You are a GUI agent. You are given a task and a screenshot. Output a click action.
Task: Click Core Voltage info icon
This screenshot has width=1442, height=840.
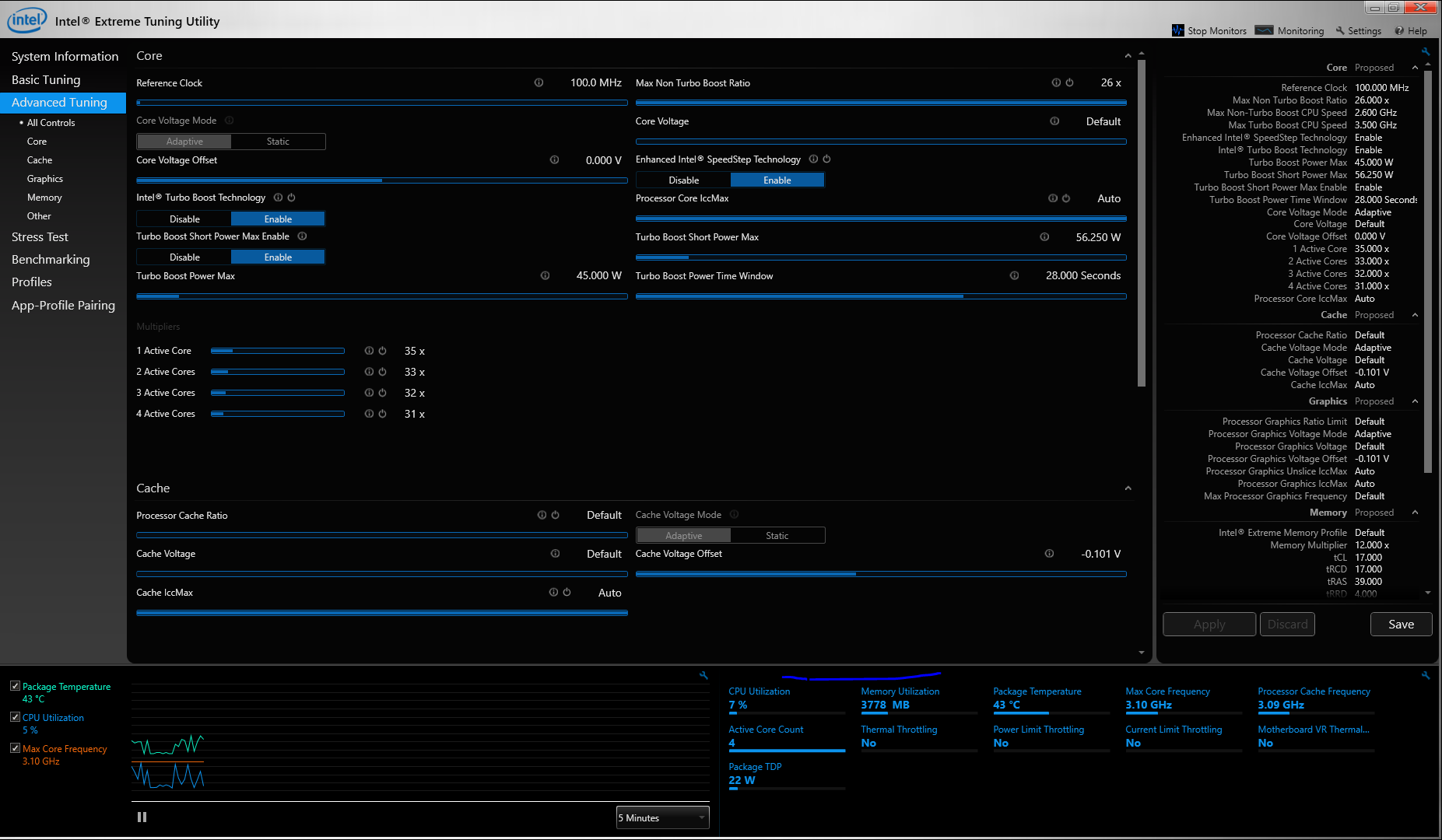pyautogui.click(x=1054, y=121)
